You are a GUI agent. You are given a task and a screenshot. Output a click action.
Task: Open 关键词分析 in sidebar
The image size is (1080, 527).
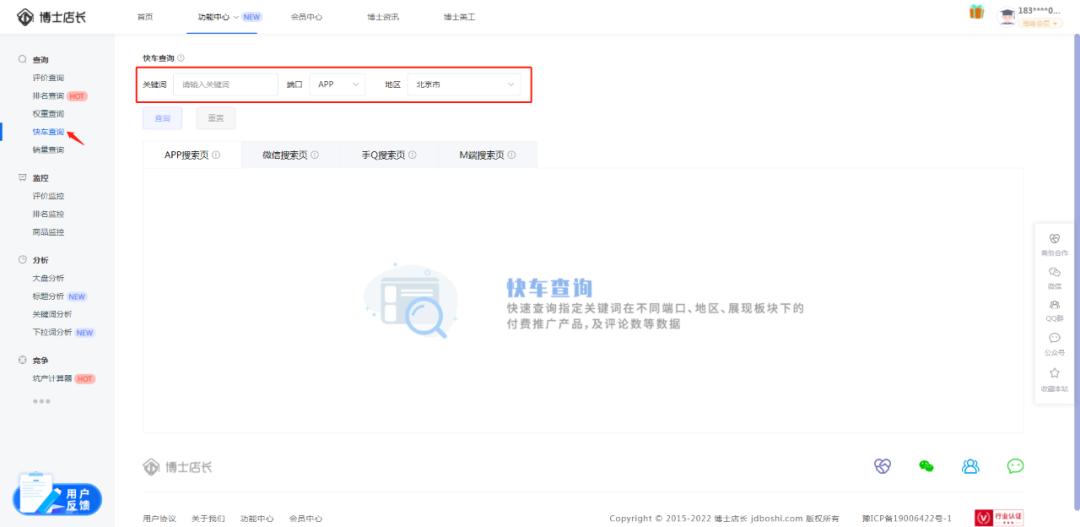click(52, 314)
